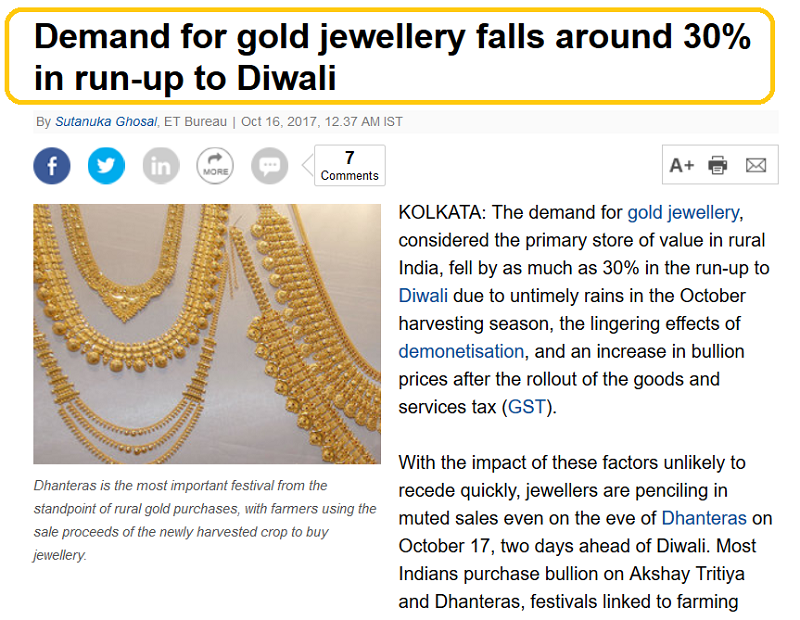Open author Sutanuka Ghosal's profile link
800x620 pixels.
click(104, 122)
